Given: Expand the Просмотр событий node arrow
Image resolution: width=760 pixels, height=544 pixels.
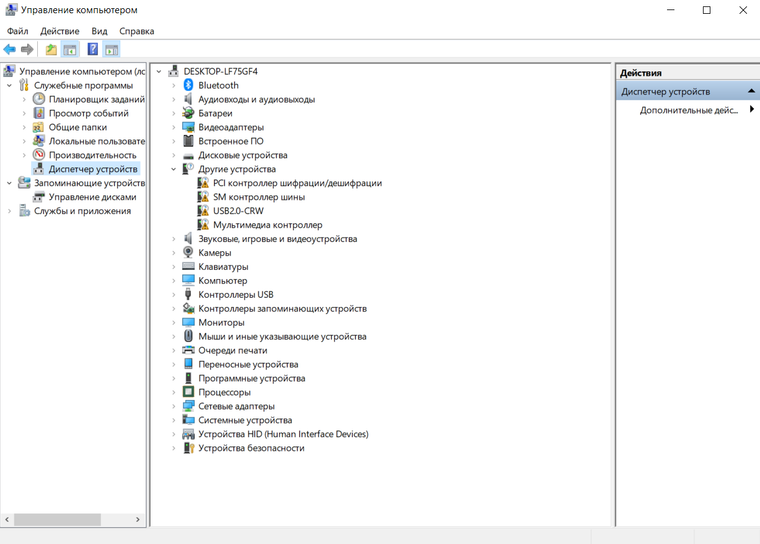Looking at the screenshot, I should coord(24,113).
